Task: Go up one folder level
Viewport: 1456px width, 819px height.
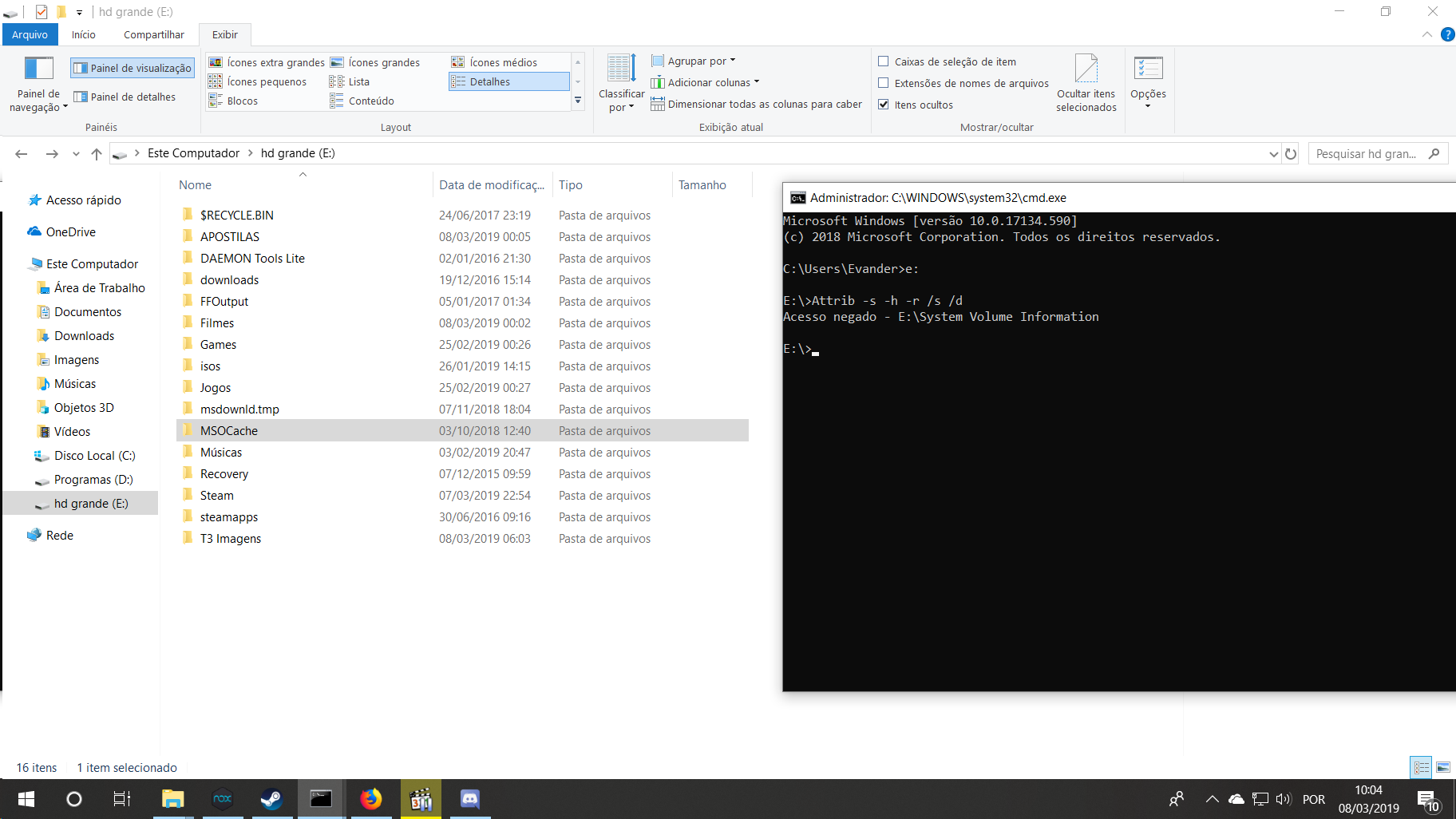Action: tap(97, 153)
